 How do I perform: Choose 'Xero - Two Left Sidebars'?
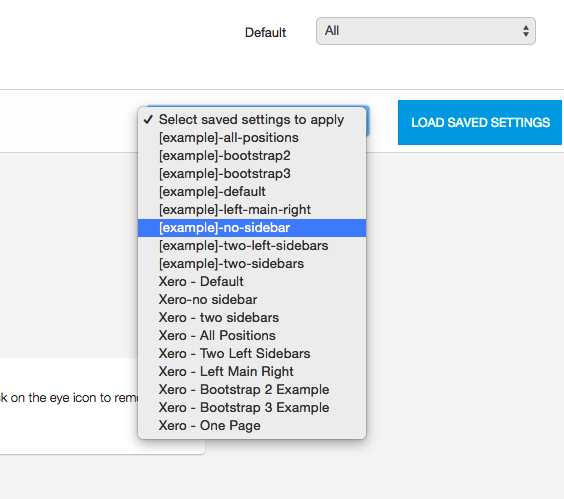[x=252, y=354]
